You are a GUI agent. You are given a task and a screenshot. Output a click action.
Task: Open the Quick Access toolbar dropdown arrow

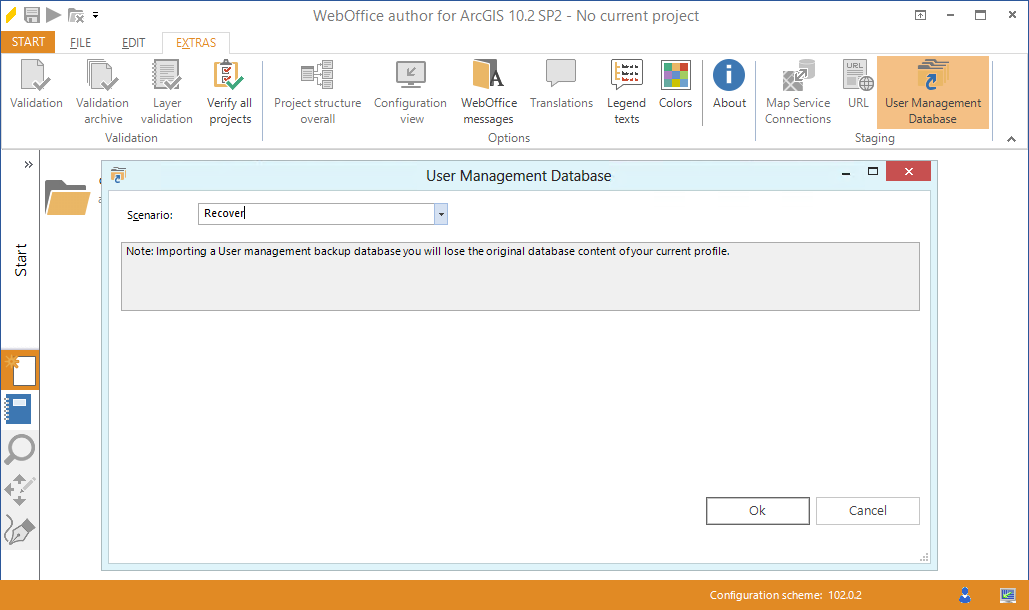click(95, 15)
